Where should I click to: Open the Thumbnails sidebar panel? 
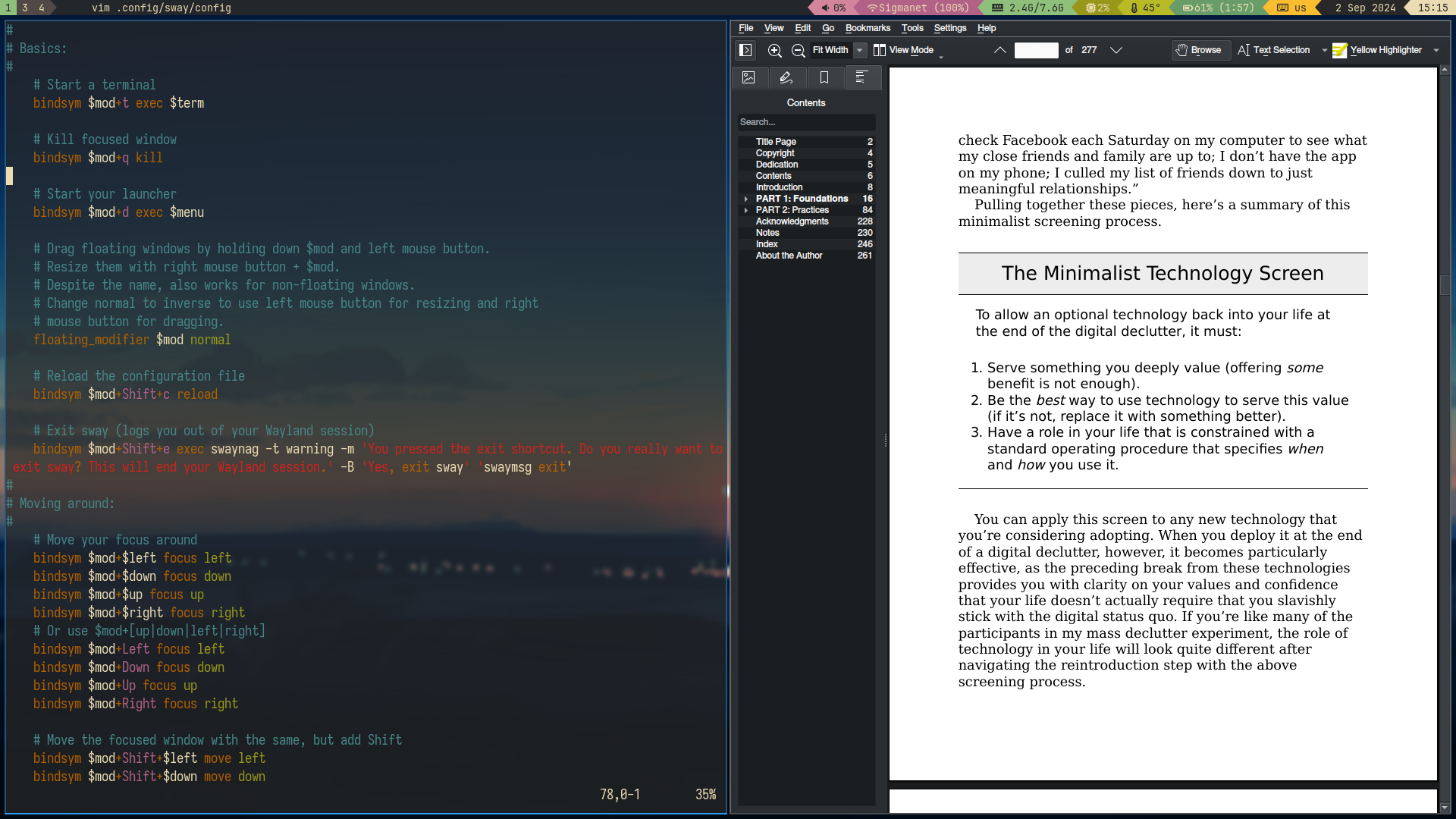point(749,77)
